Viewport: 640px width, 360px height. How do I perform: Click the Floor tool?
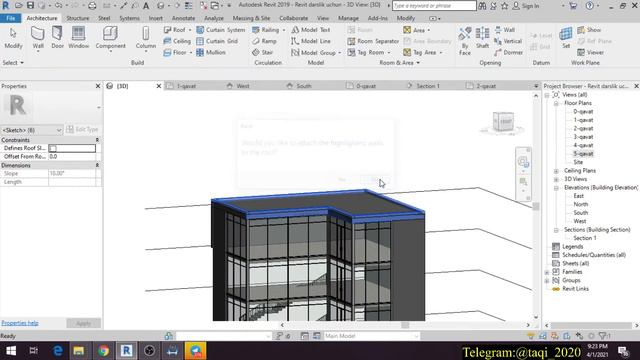175,53
